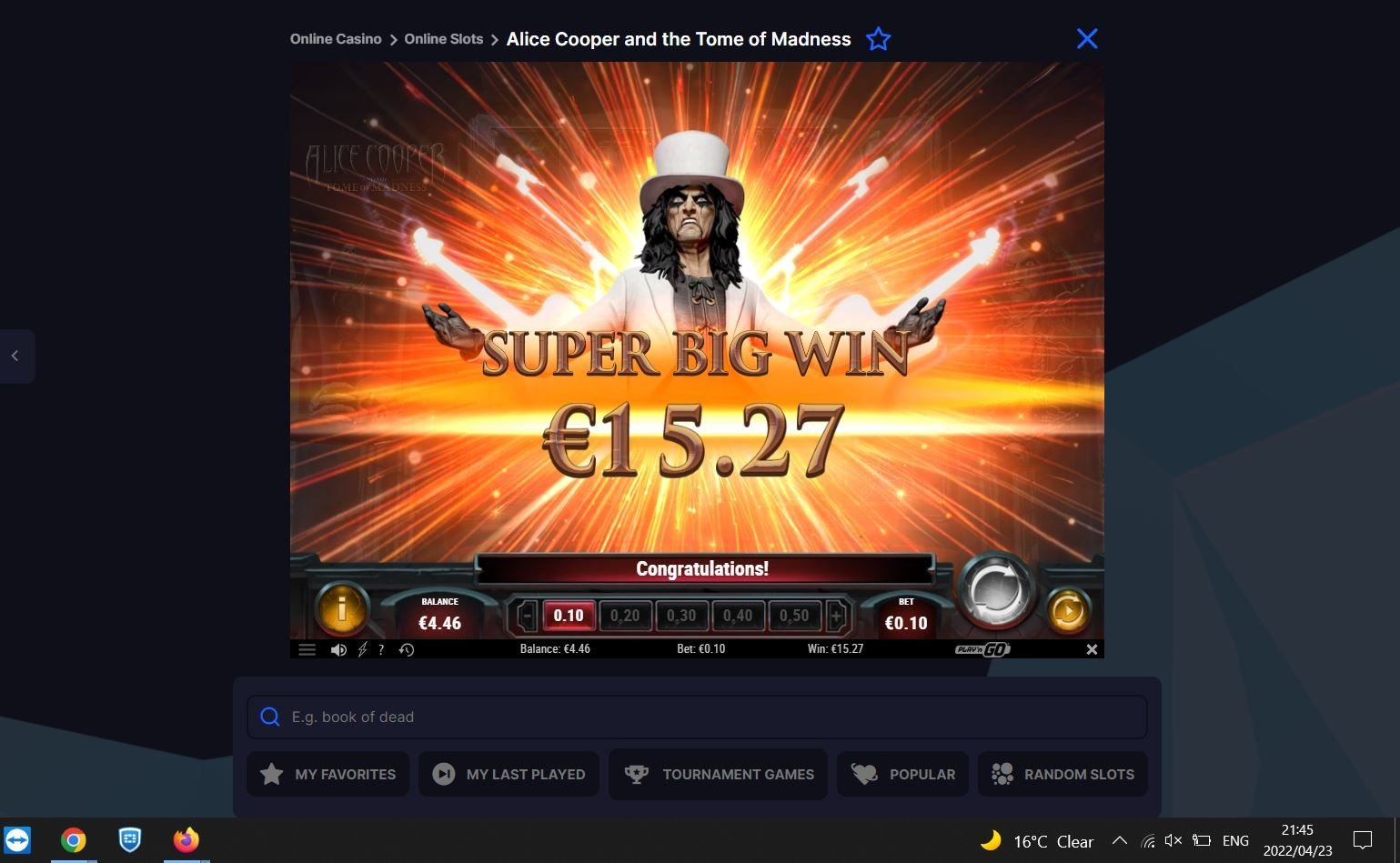Increase bet with the plus button
The height and width of the screenshot is (863, 1400).
point(836,616)
